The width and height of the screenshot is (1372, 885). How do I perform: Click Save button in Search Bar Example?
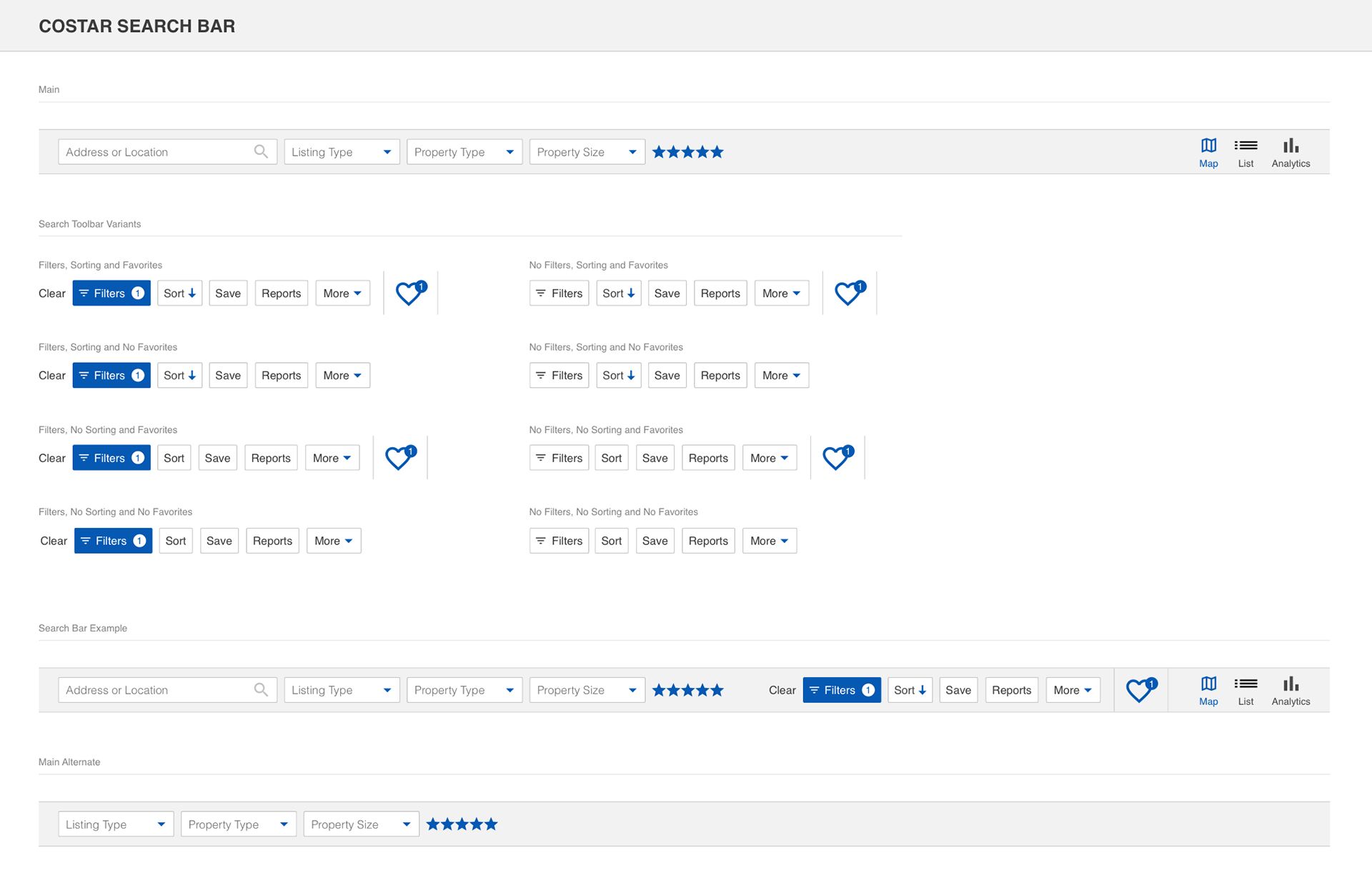click(x=958, y=690)
